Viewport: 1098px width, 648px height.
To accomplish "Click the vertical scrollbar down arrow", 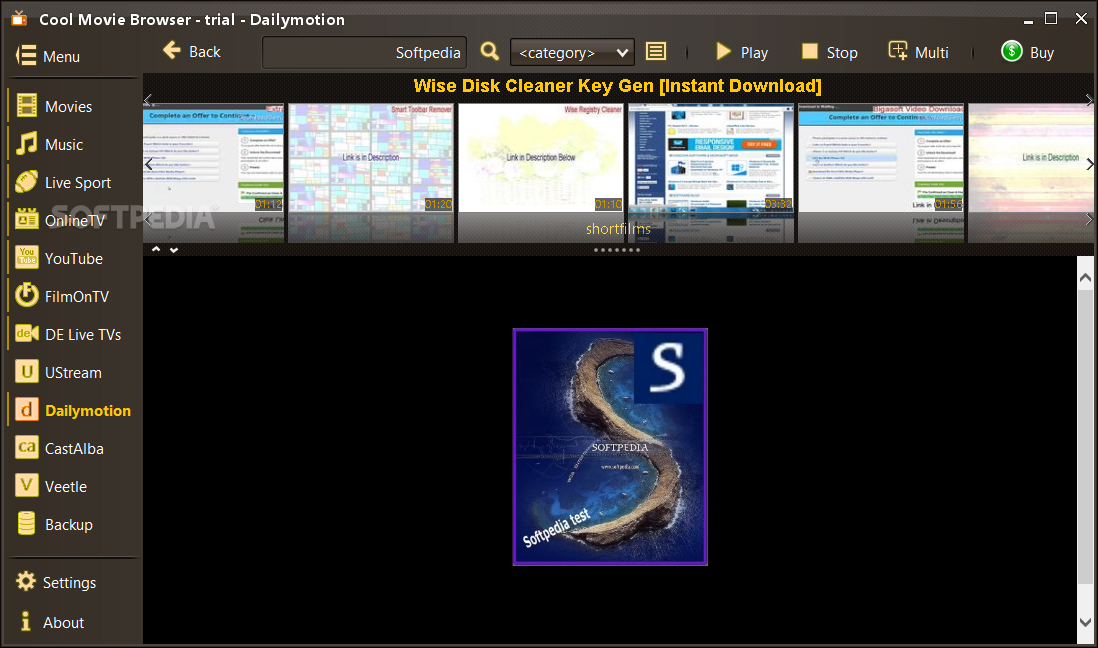I will 1085,621.
